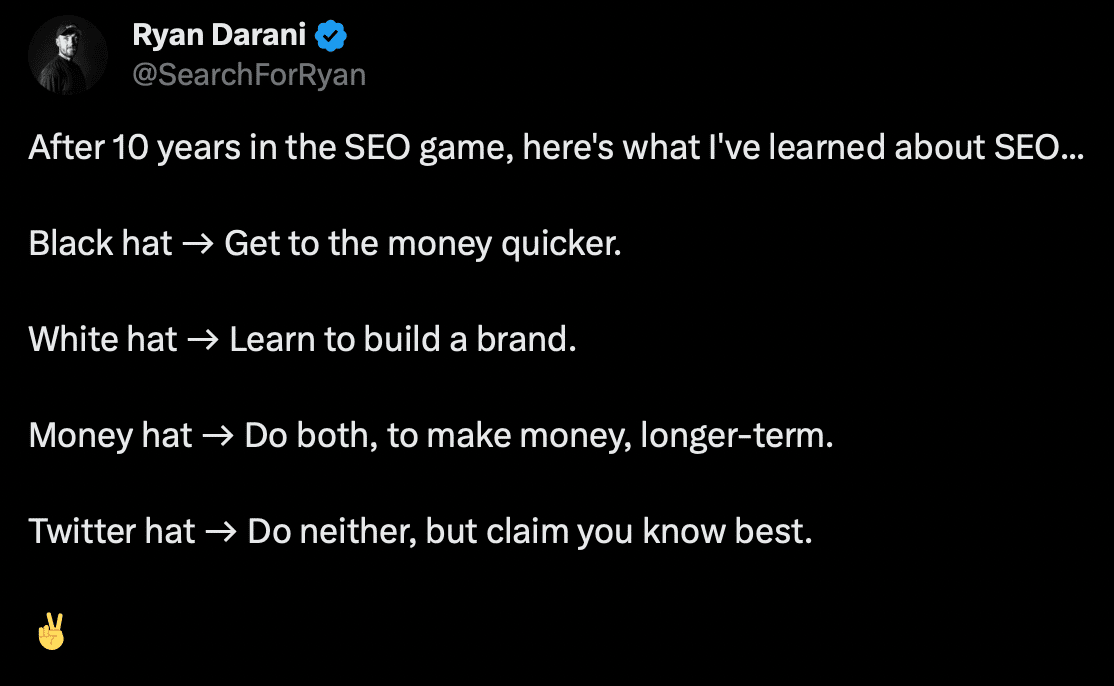Click the peace-sign hand emoji

click(x=51, y=631)
